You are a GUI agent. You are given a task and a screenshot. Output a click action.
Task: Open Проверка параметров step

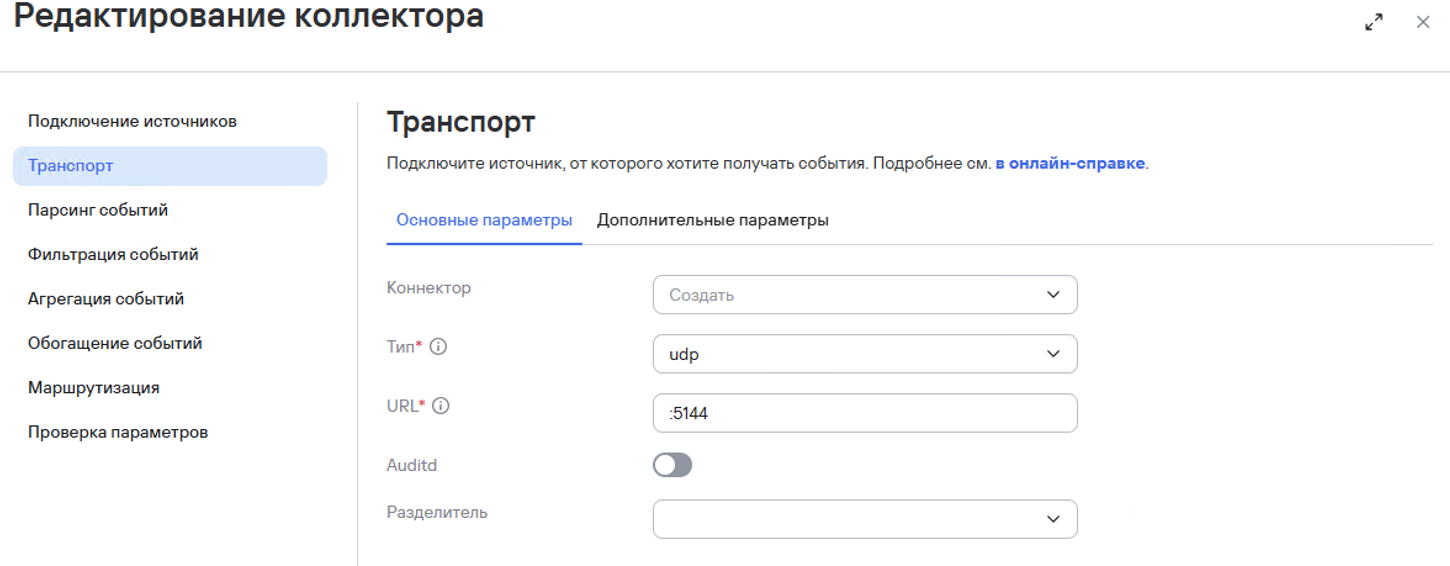(x=118, y=433)
